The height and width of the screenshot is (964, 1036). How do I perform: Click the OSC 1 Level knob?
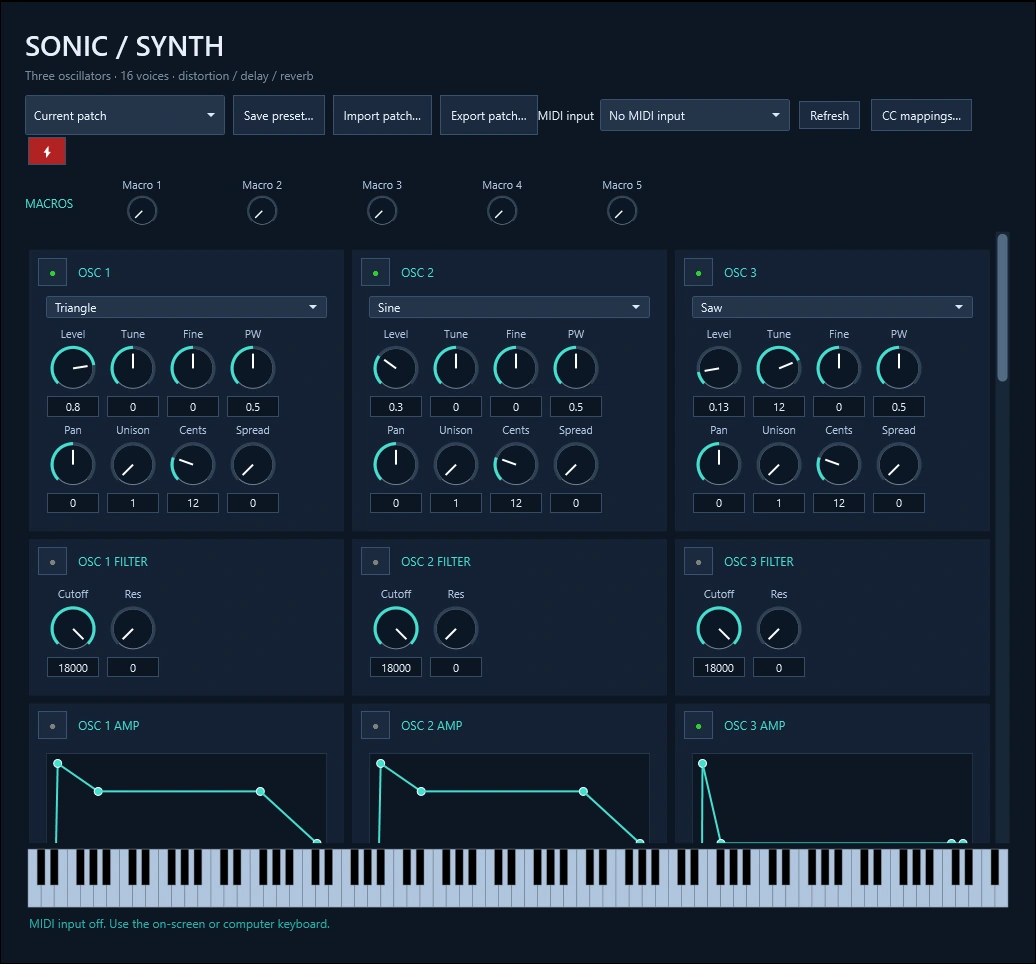click(x=73, y=368)
